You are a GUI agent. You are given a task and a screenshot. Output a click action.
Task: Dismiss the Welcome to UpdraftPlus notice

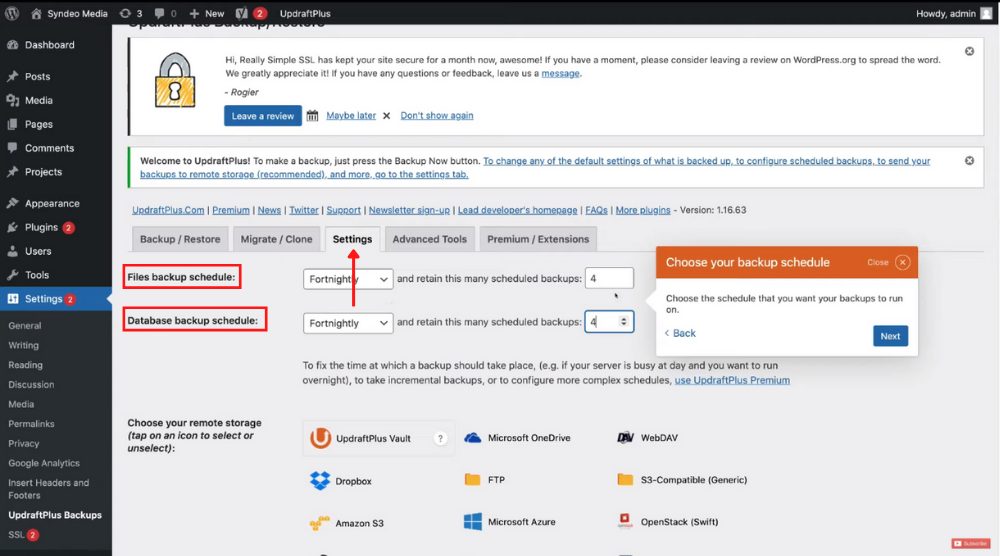969,161
